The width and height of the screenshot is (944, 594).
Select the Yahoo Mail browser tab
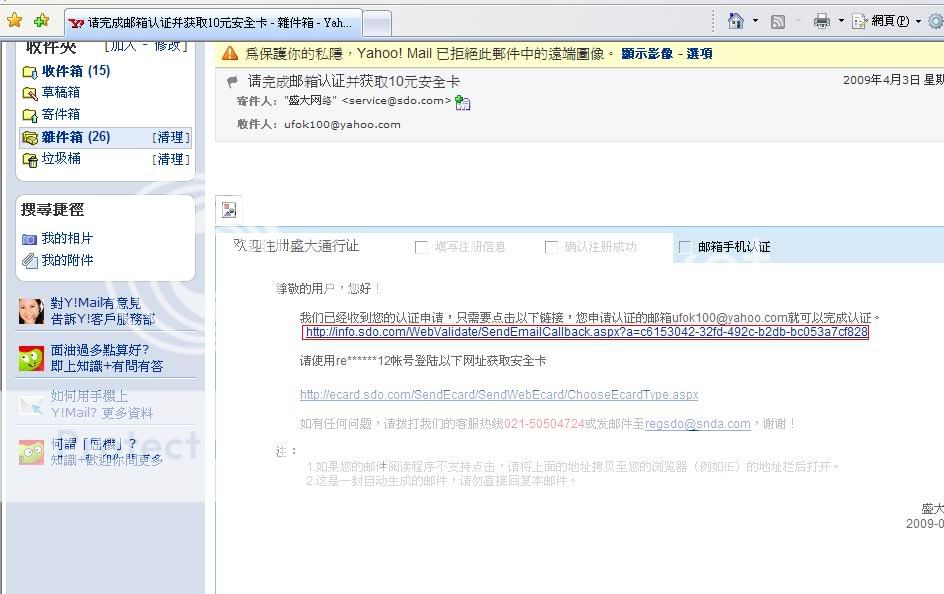210,22
